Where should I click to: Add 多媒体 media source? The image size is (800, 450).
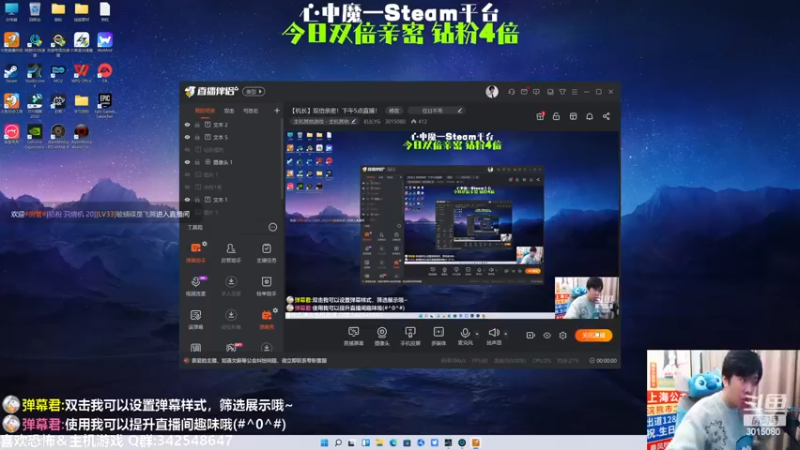pos(438,336)
